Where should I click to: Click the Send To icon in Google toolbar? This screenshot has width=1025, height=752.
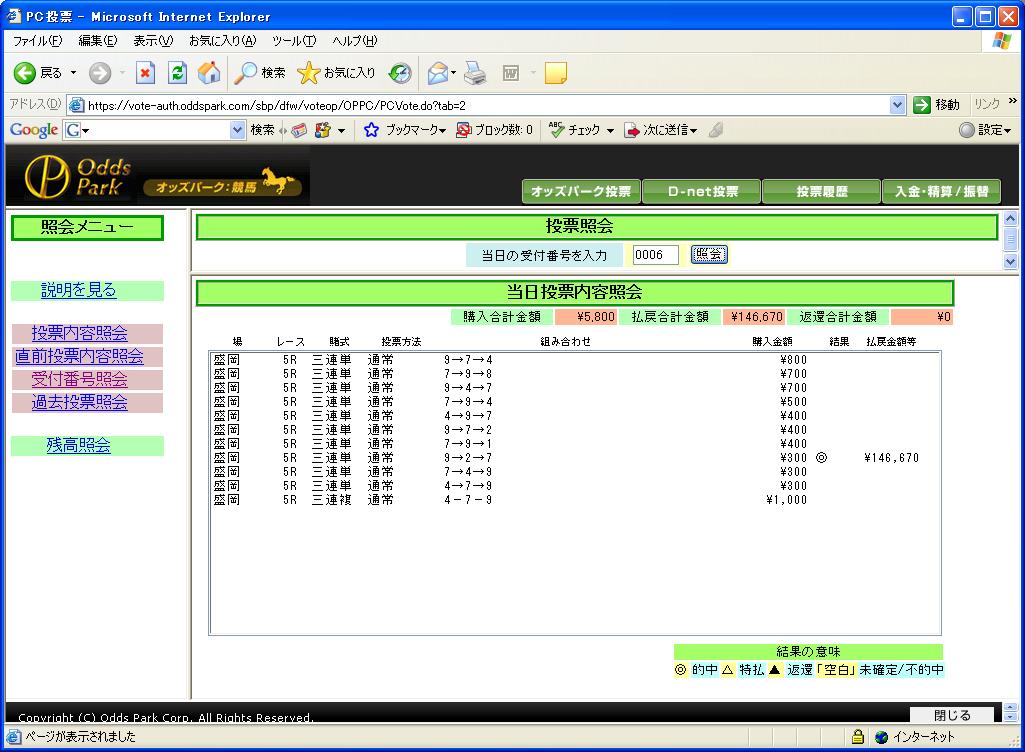(631, 131)
